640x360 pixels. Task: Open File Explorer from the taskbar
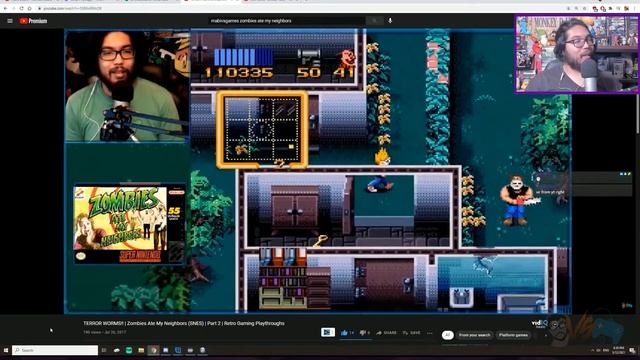click(141, 350)
